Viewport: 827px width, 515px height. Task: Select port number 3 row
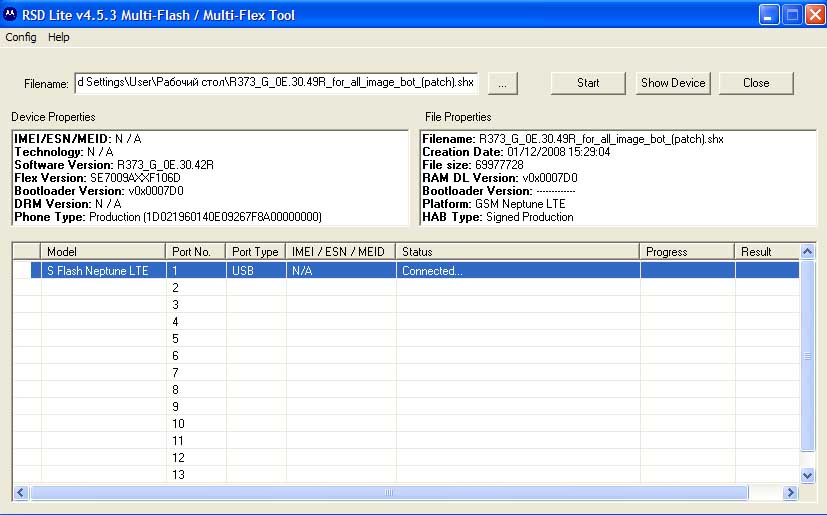406,304
